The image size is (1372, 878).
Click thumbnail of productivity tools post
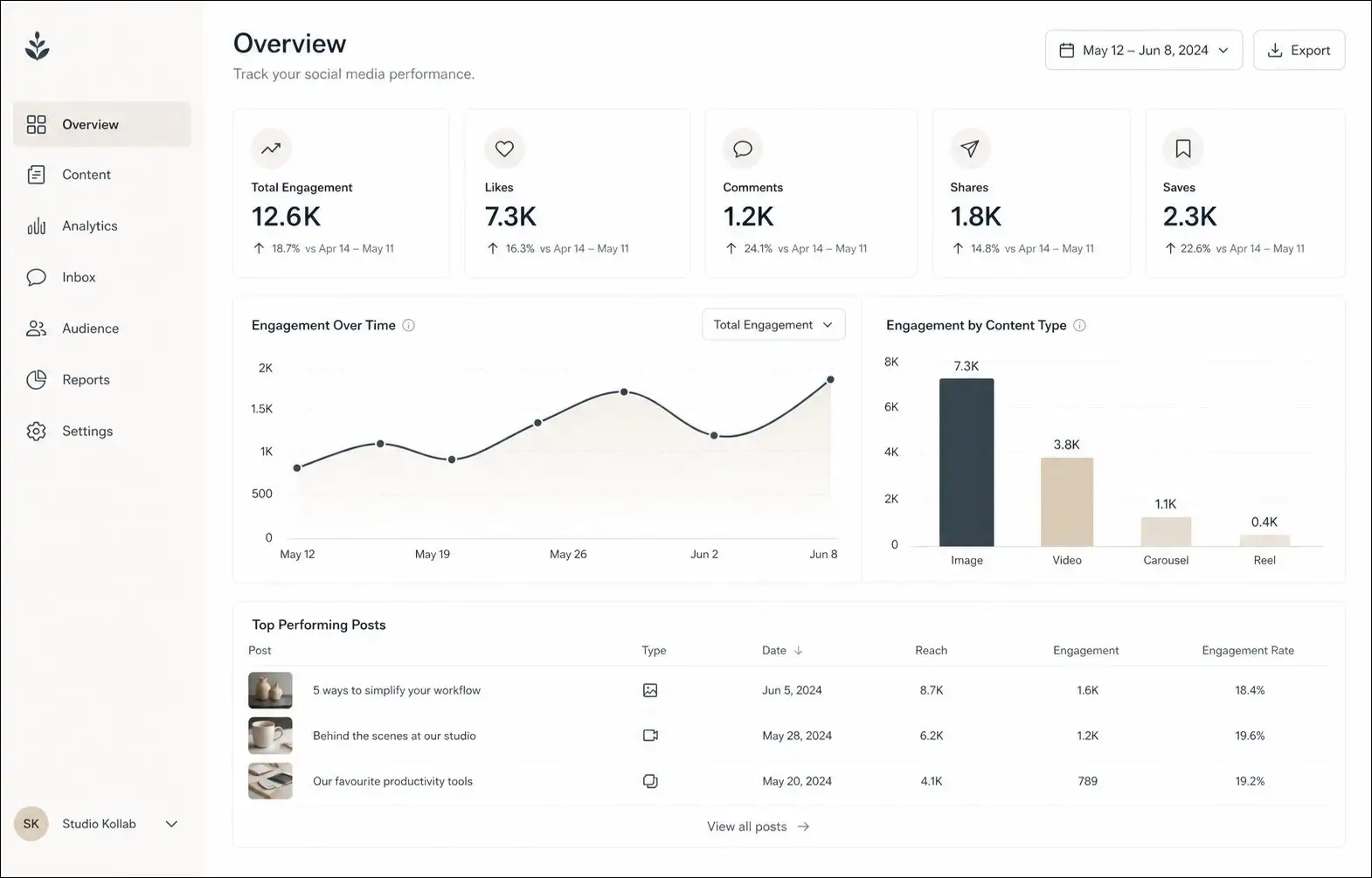pos(270,781)
